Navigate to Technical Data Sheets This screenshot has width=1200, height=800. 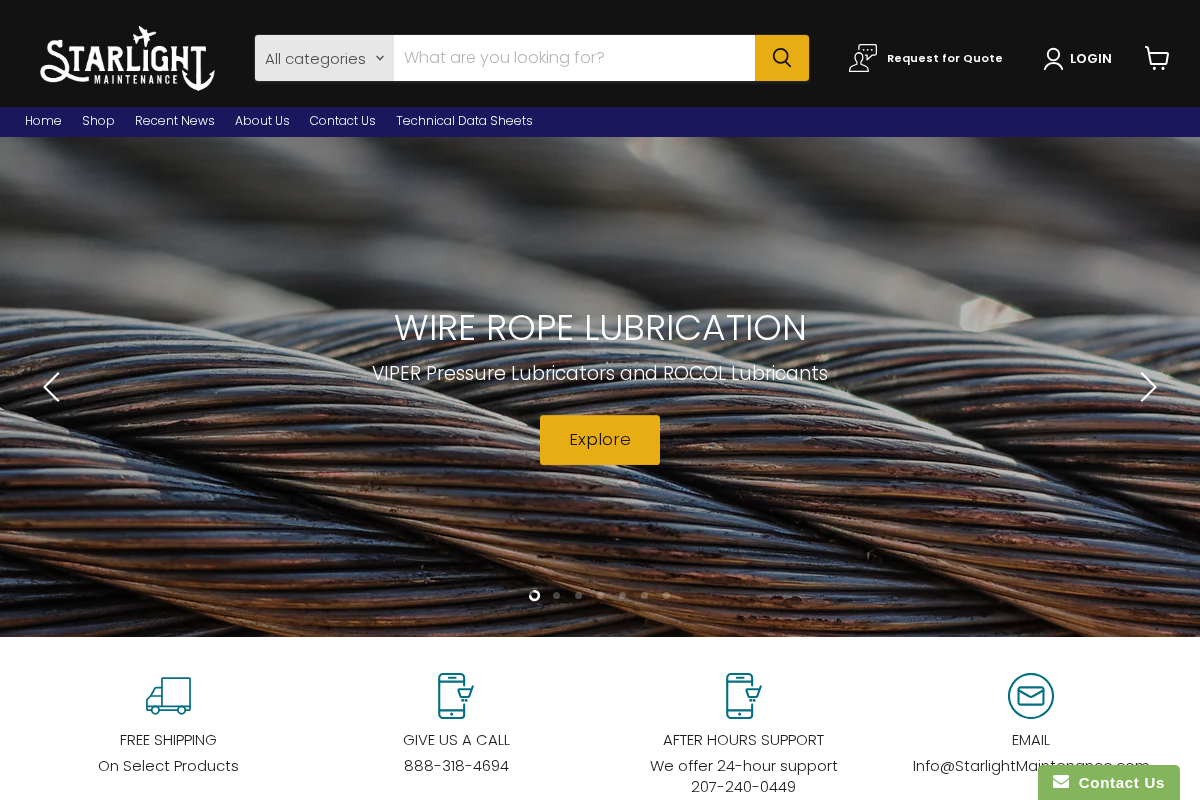click(464, 120)
